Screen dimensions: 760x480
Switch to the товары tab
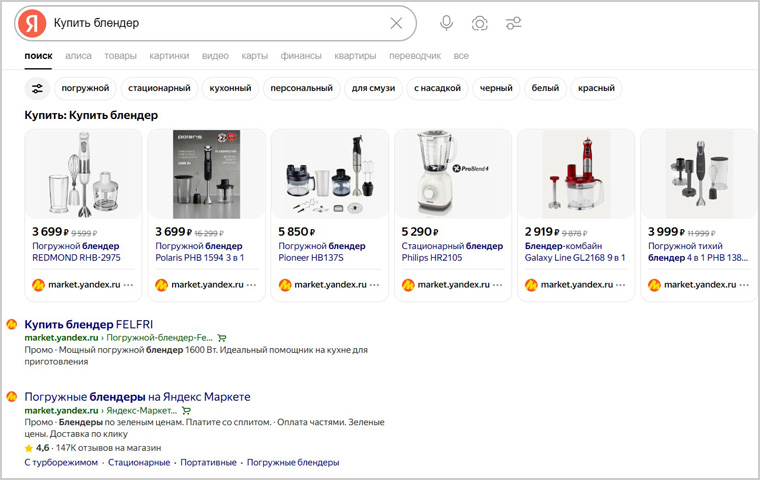click(120, 56)
